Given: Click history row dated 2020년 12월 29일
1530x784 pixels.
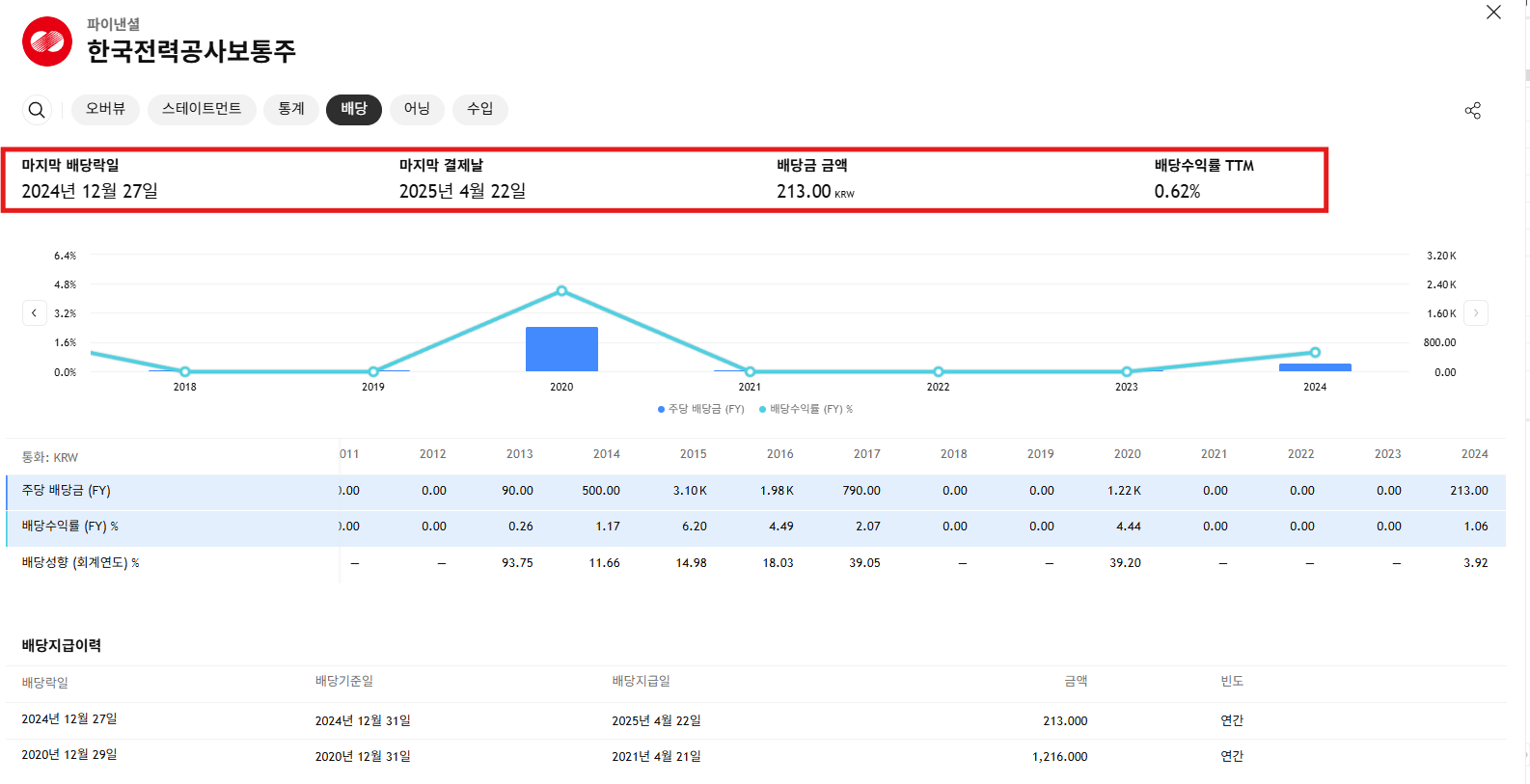Looking at the screenshot, I should click(x=755, y=757).
